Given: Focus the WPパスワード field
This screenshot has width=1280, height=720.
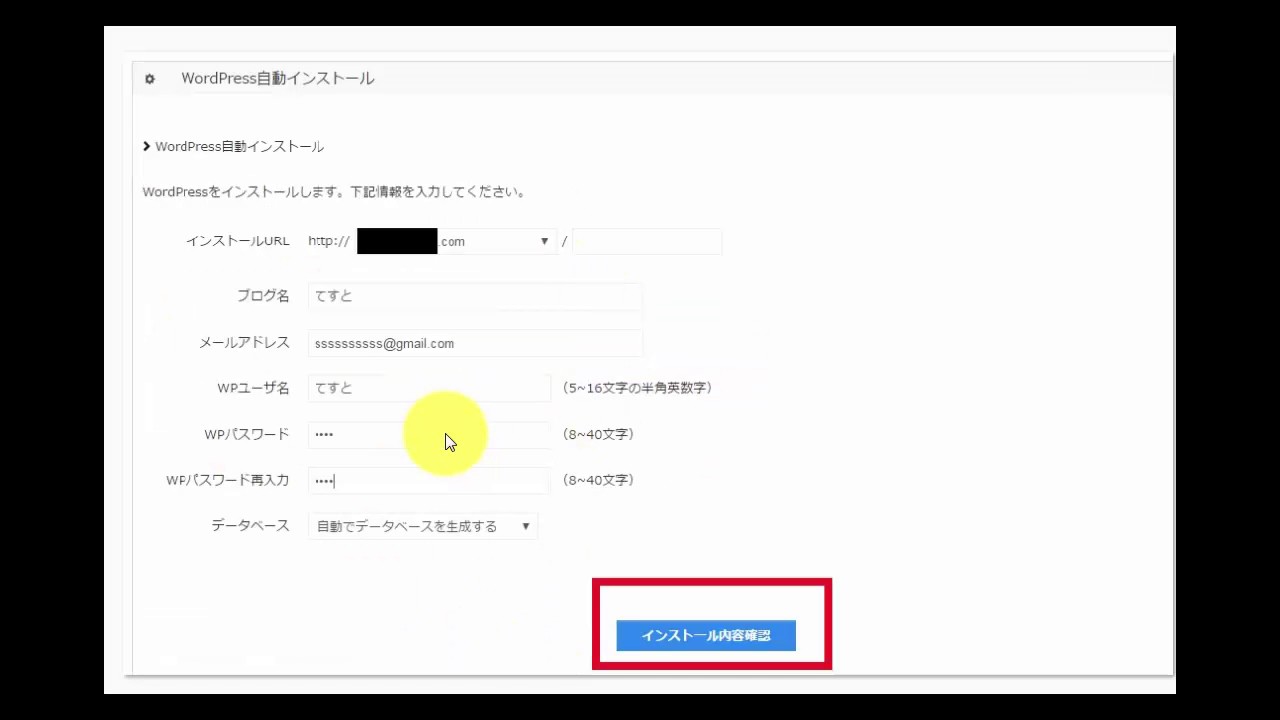Looking at the screenshot, I should click(429, 434).
